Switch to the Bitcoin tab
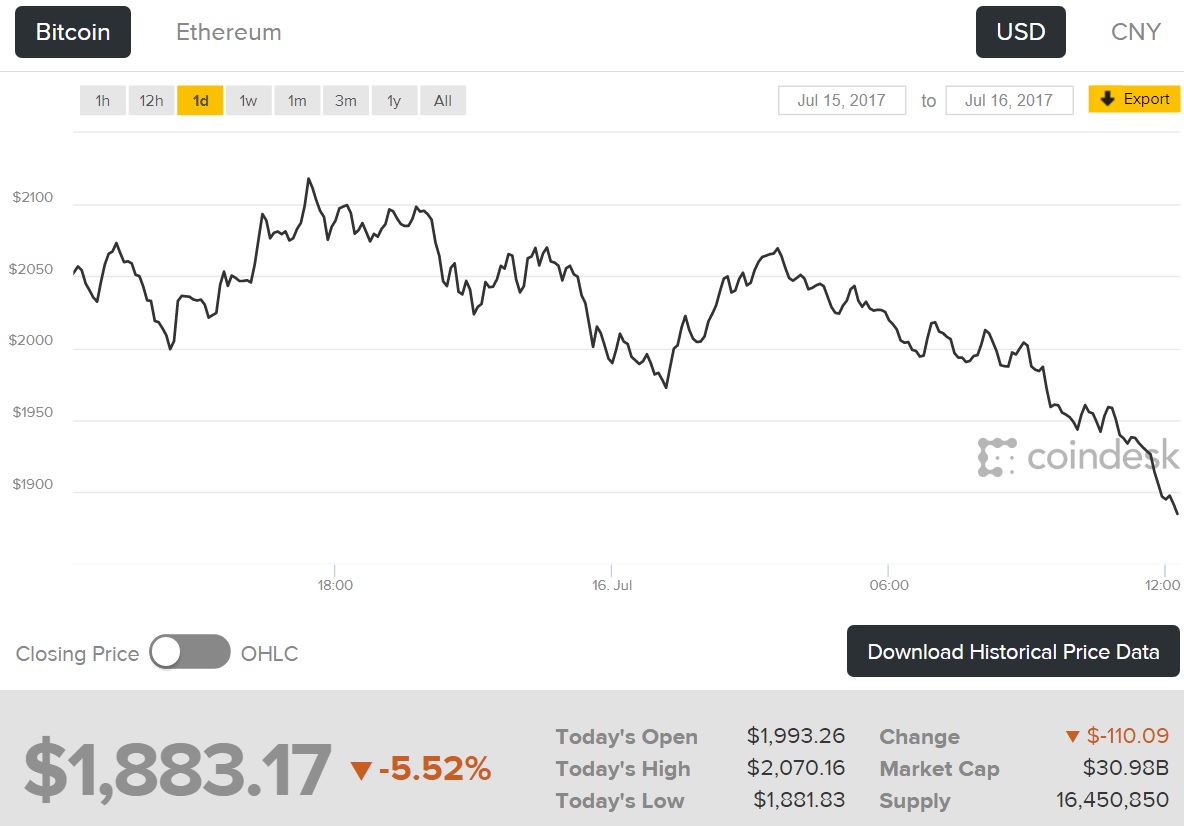1184x826 pixels. click(73, 32)
